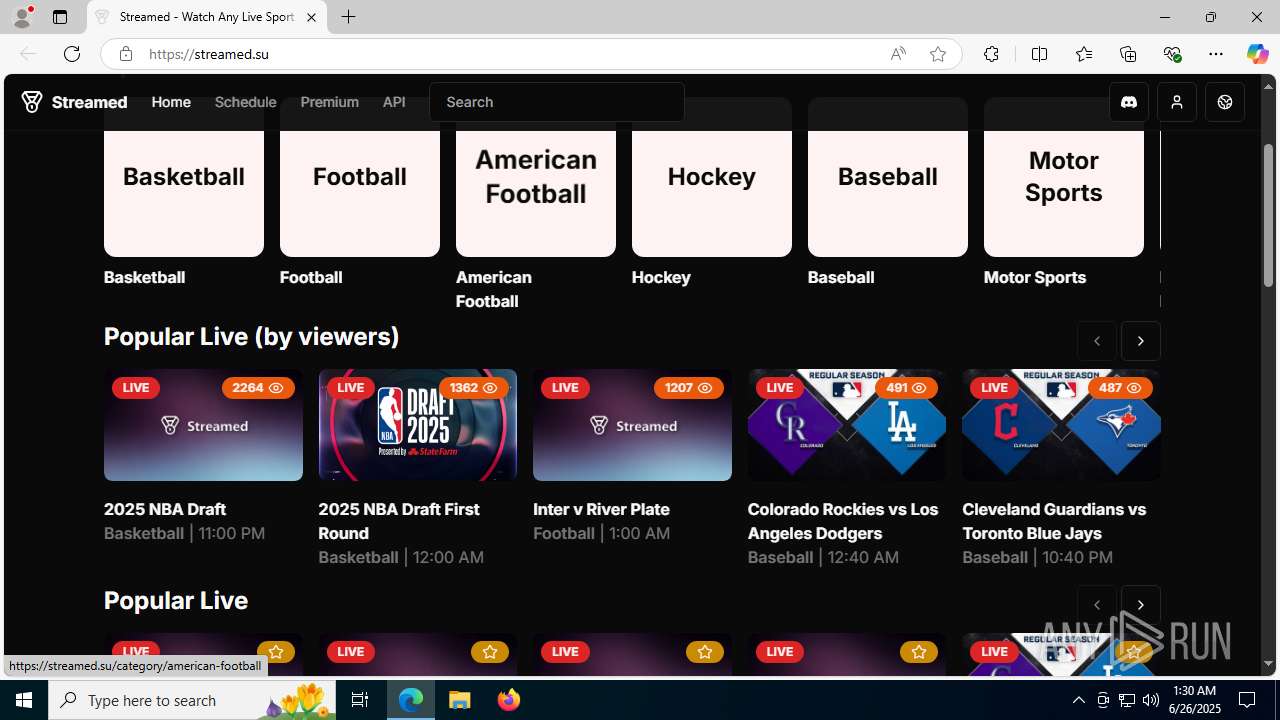
Task: Open the taskbar clock showing 1:30 AM
Action: pyautogui.click(x=1193, y=700)
